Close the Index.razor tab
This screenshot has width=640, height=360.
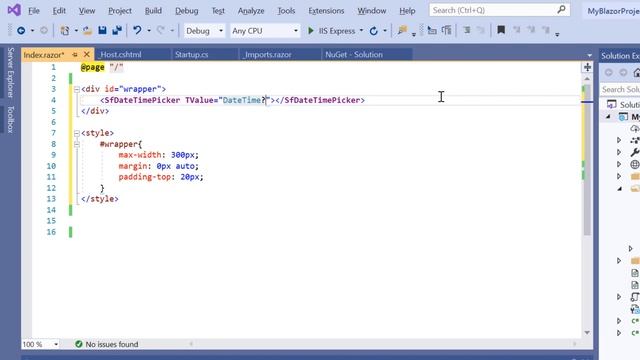tap(87, 54)
